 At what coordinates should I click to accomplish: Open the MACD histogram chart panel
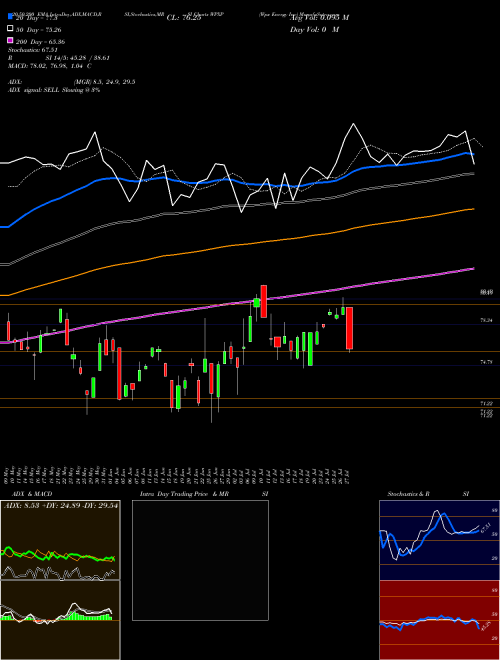pos(60,620)
